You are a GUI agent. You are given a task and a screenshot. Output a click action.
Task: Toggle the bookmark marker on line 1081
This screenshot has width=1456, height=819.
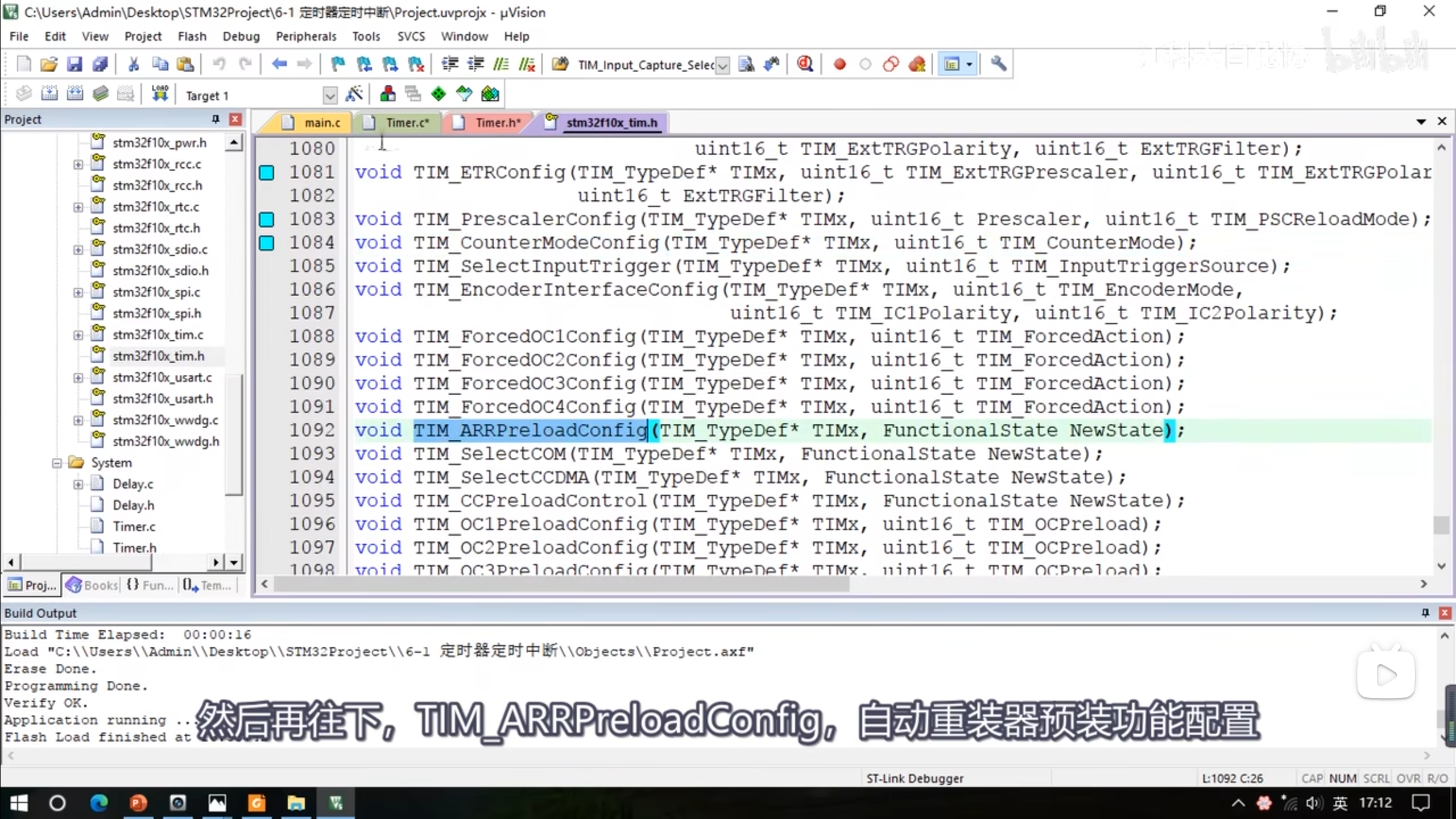[x=267, y=172]
